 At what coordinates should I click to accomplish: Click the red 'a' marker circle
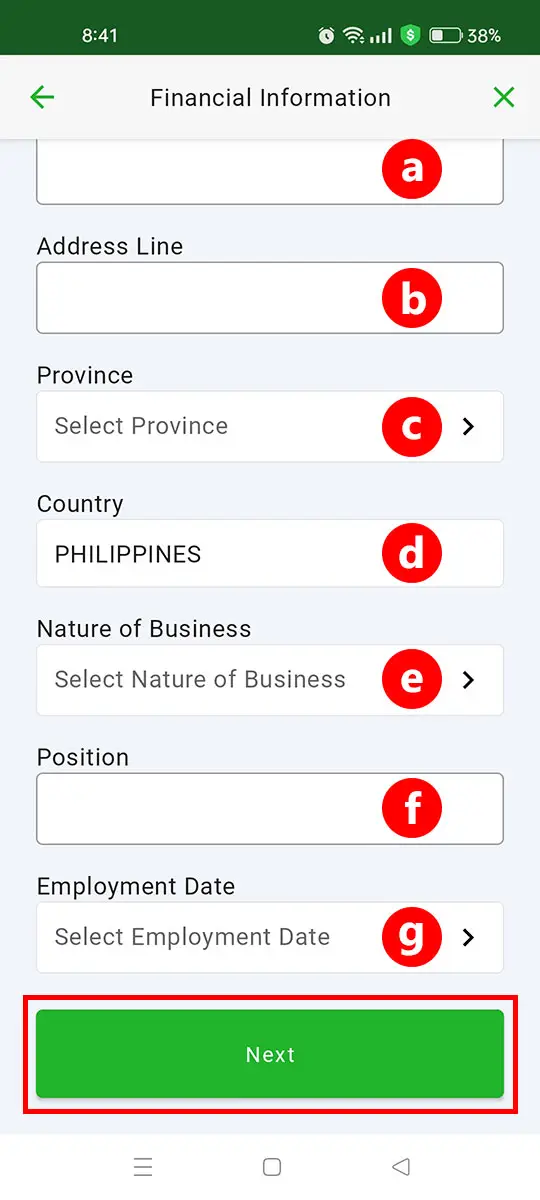(412, 169)
